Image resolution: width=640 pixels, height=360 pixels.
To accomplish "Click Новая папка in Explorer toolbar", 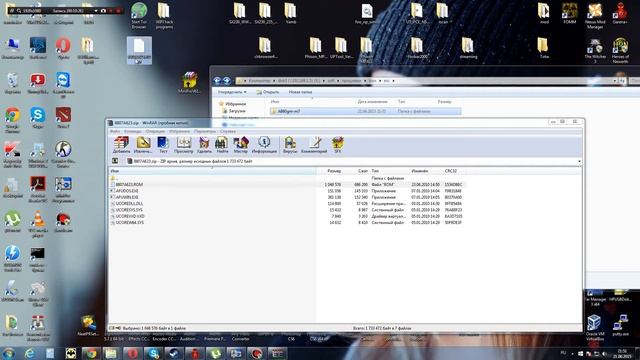I will click(x=300, y=92).
